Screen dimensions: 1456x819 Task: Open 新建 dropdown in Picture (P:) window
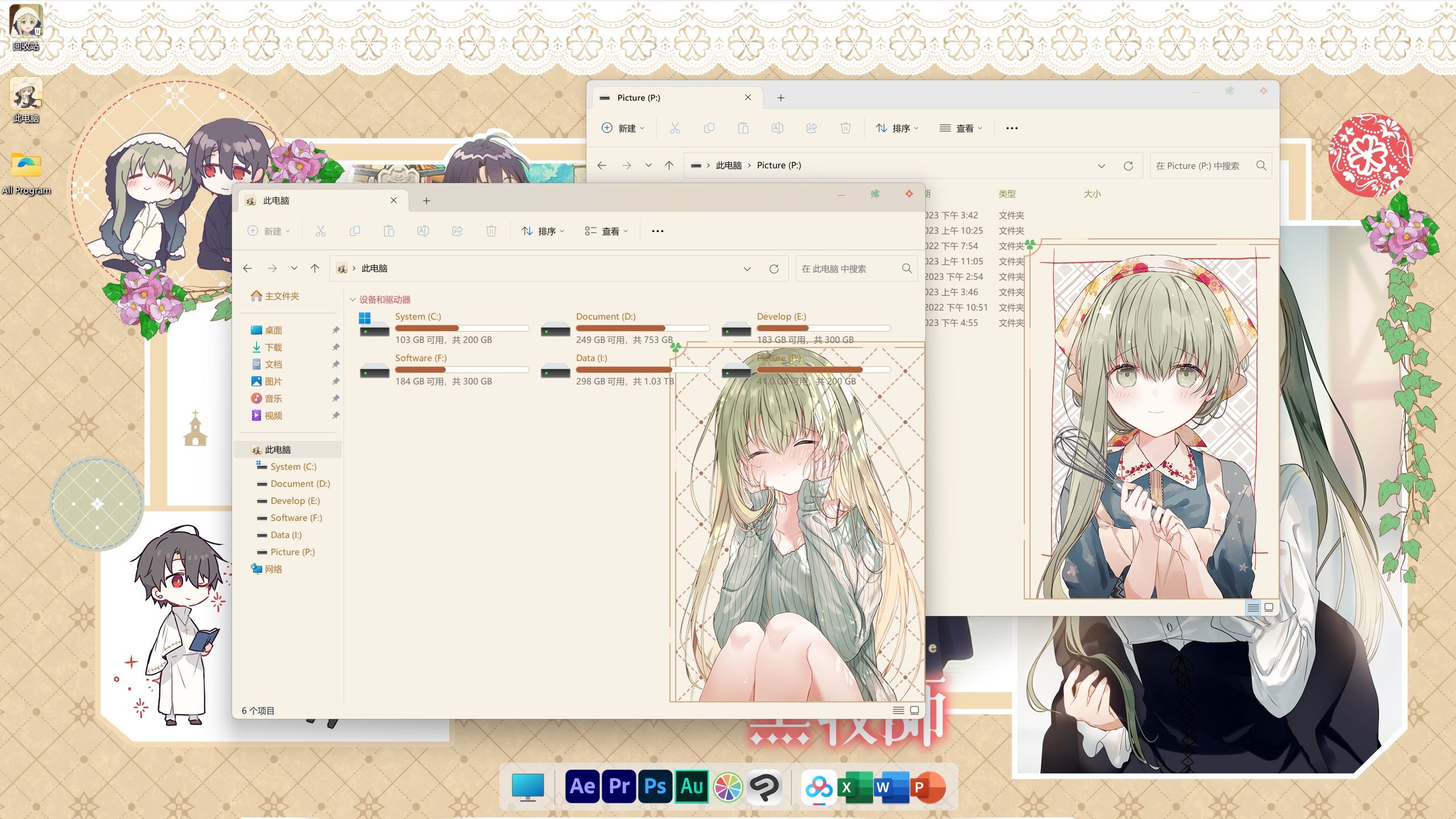coord(623,128)
